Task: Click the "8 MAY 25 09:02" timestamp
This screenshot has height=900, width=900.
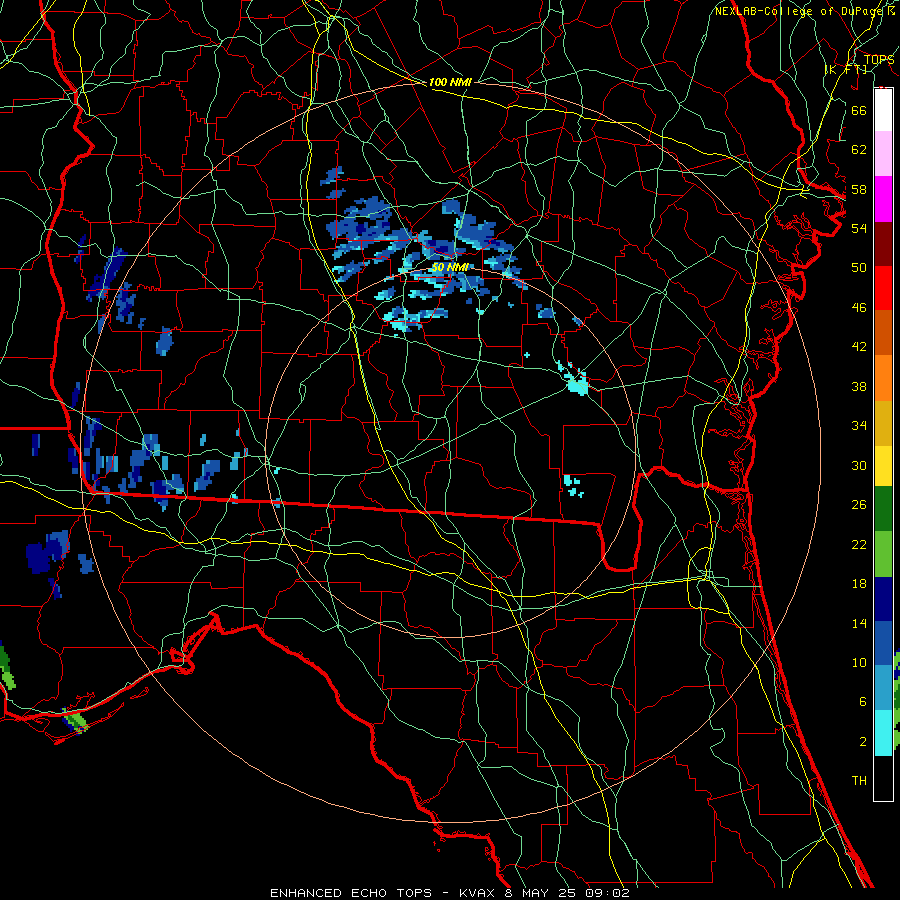Action: pyautogui.click(x=567, y=893)
